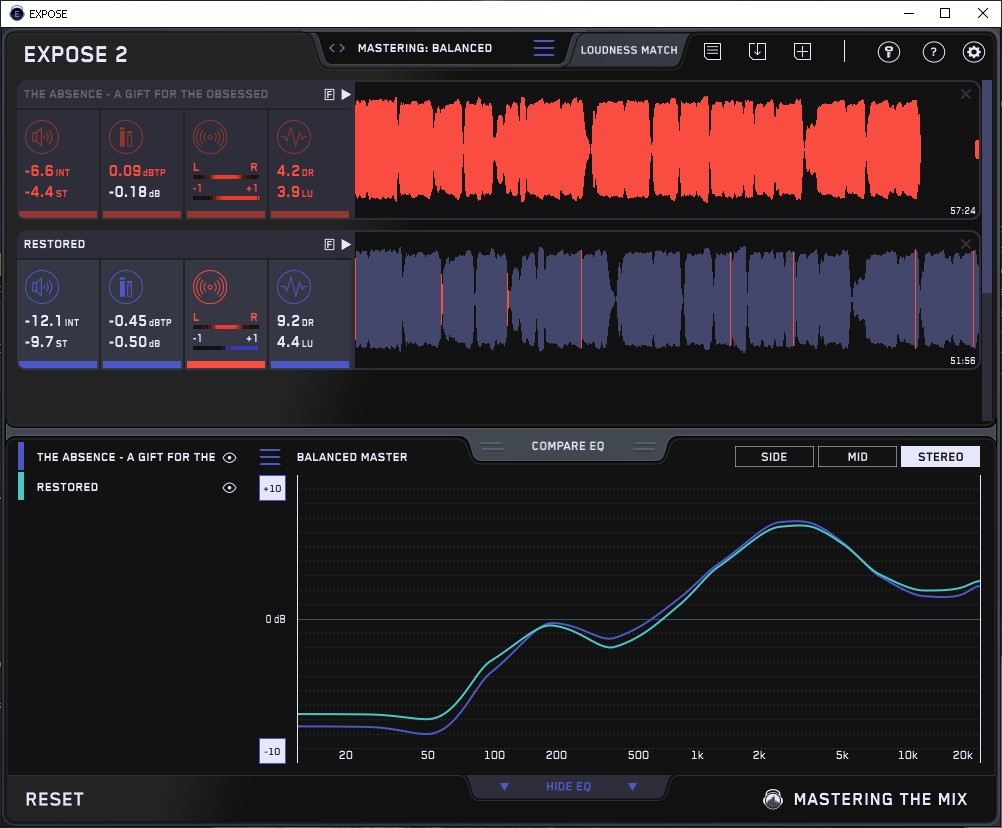Image resolution: width=1002 pixels, height=828 pixels.
Task: Click the loudness icon on The Absence track
Action: pos(42,137)
